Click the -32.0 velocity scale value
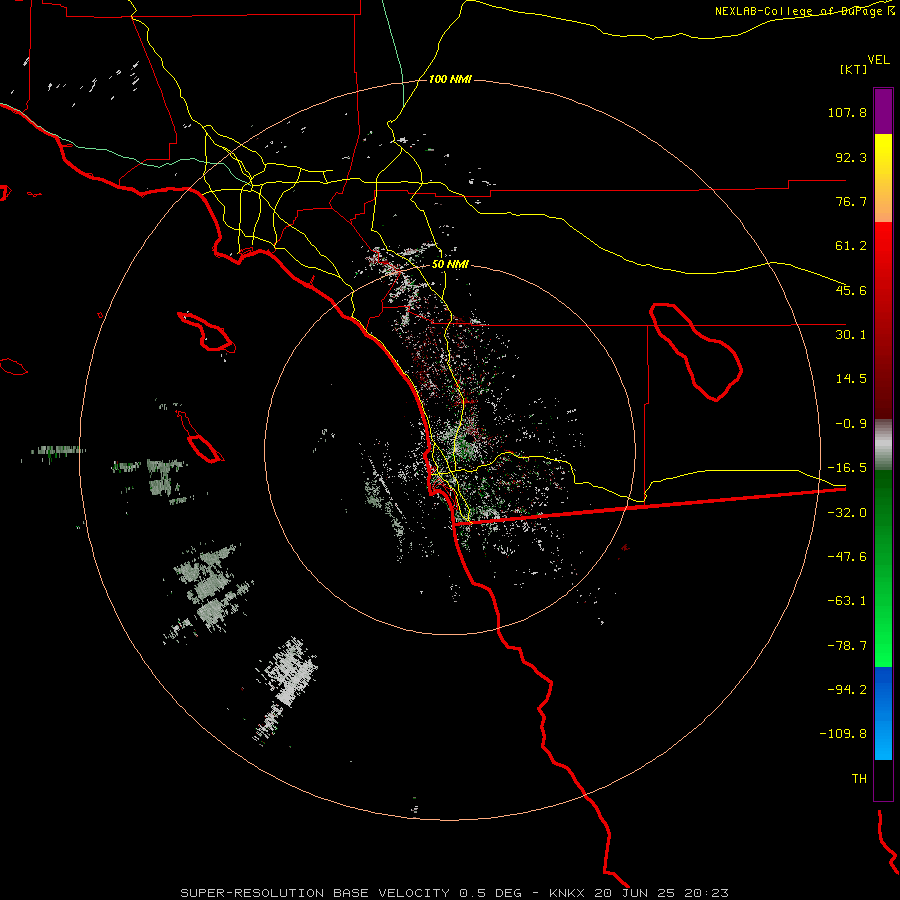 (x=847, y=513)
